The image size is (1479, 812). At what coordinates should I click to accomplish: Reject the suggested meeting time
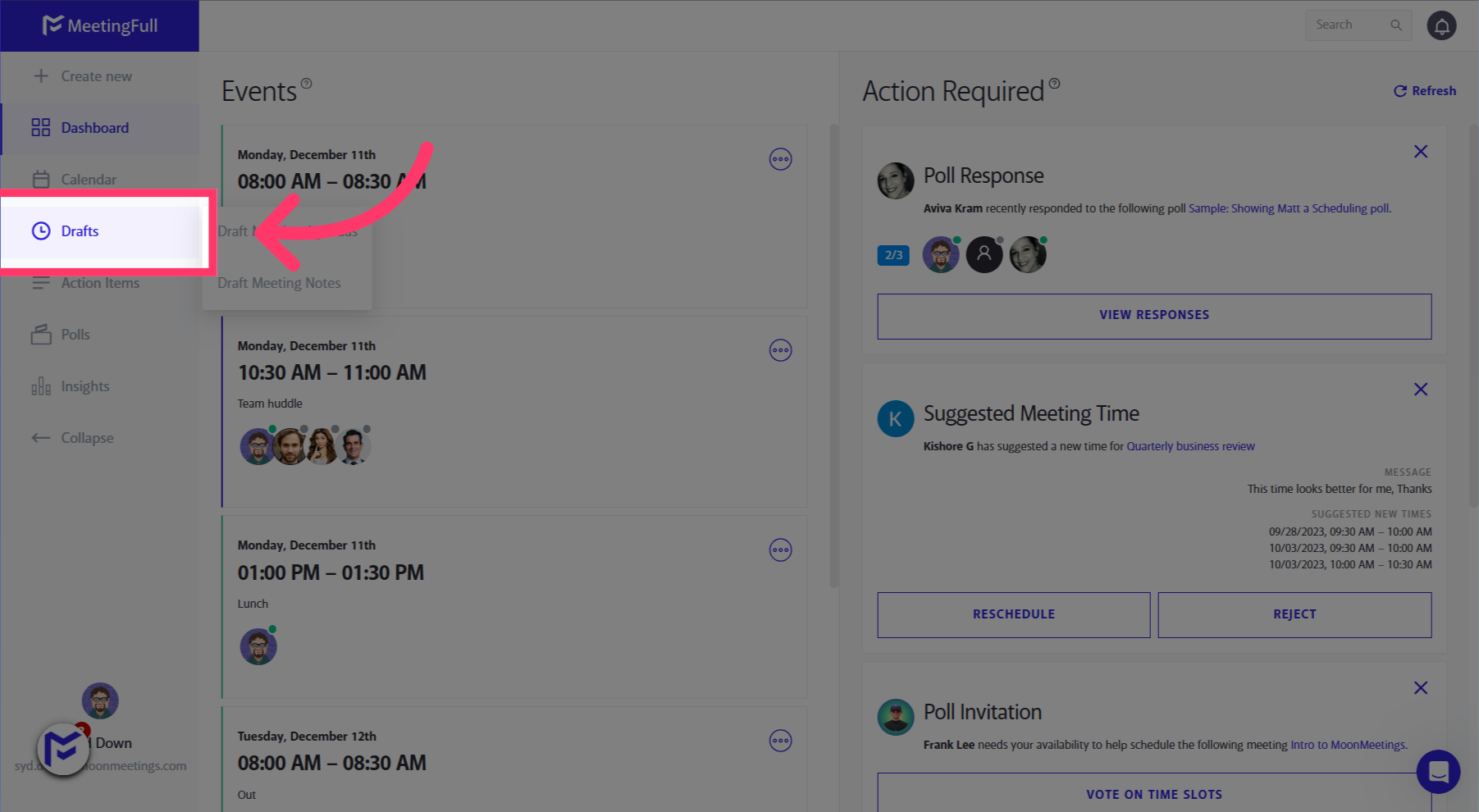click(1294, 614)
